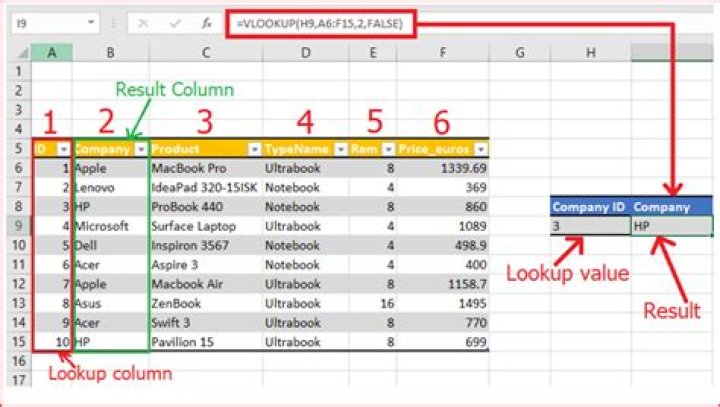Click the price cell 369
This screenshot has width=720, height=407.
(x=443, y=187)
